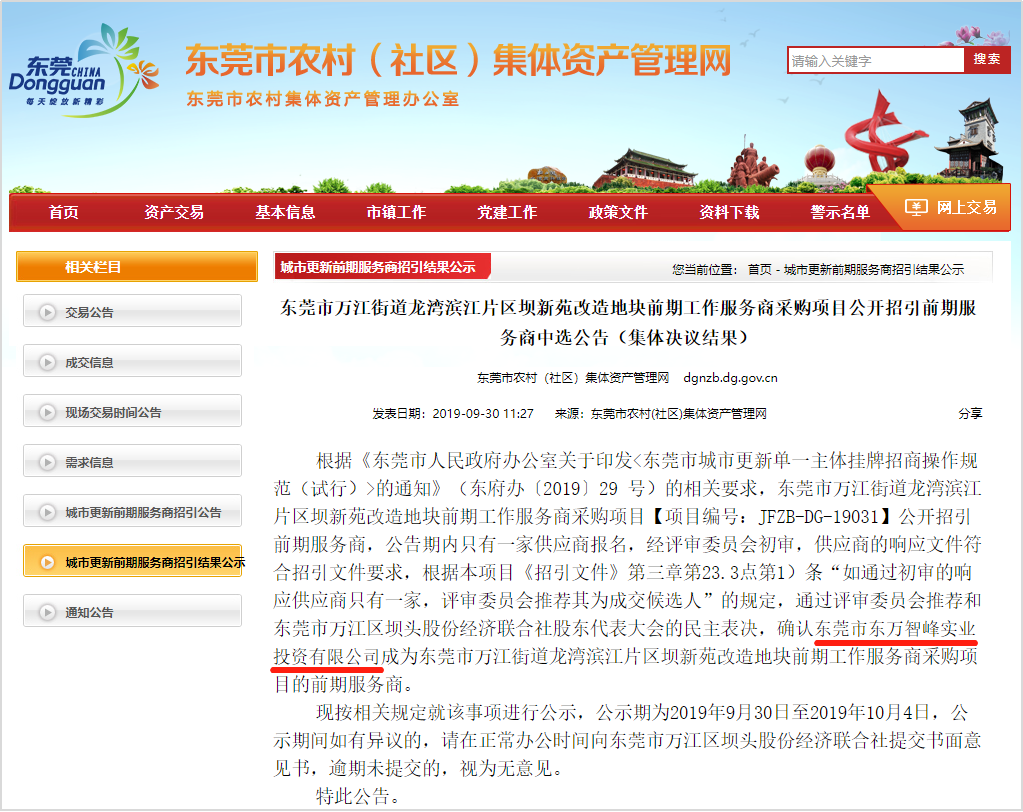Viewport: 1023px width, 812px height.
Task: Select 政策文件 from the navigation bar
Action: tap(618, 212)
